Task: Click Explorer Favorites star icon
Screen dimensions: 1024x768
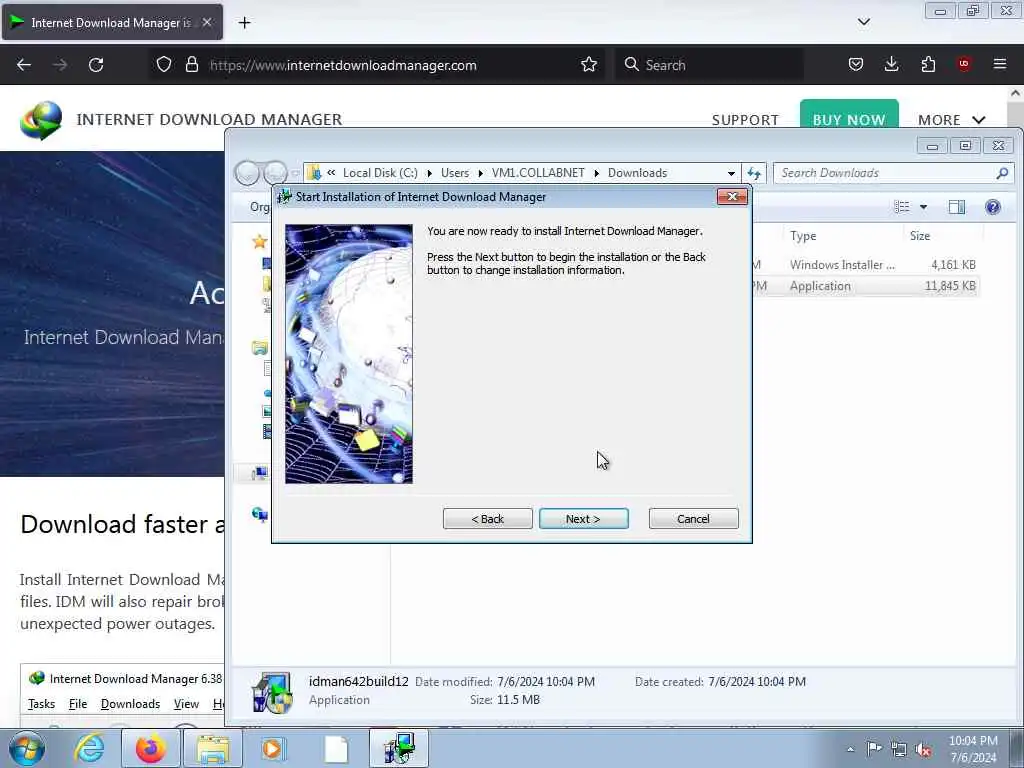Action: (260, 242)
